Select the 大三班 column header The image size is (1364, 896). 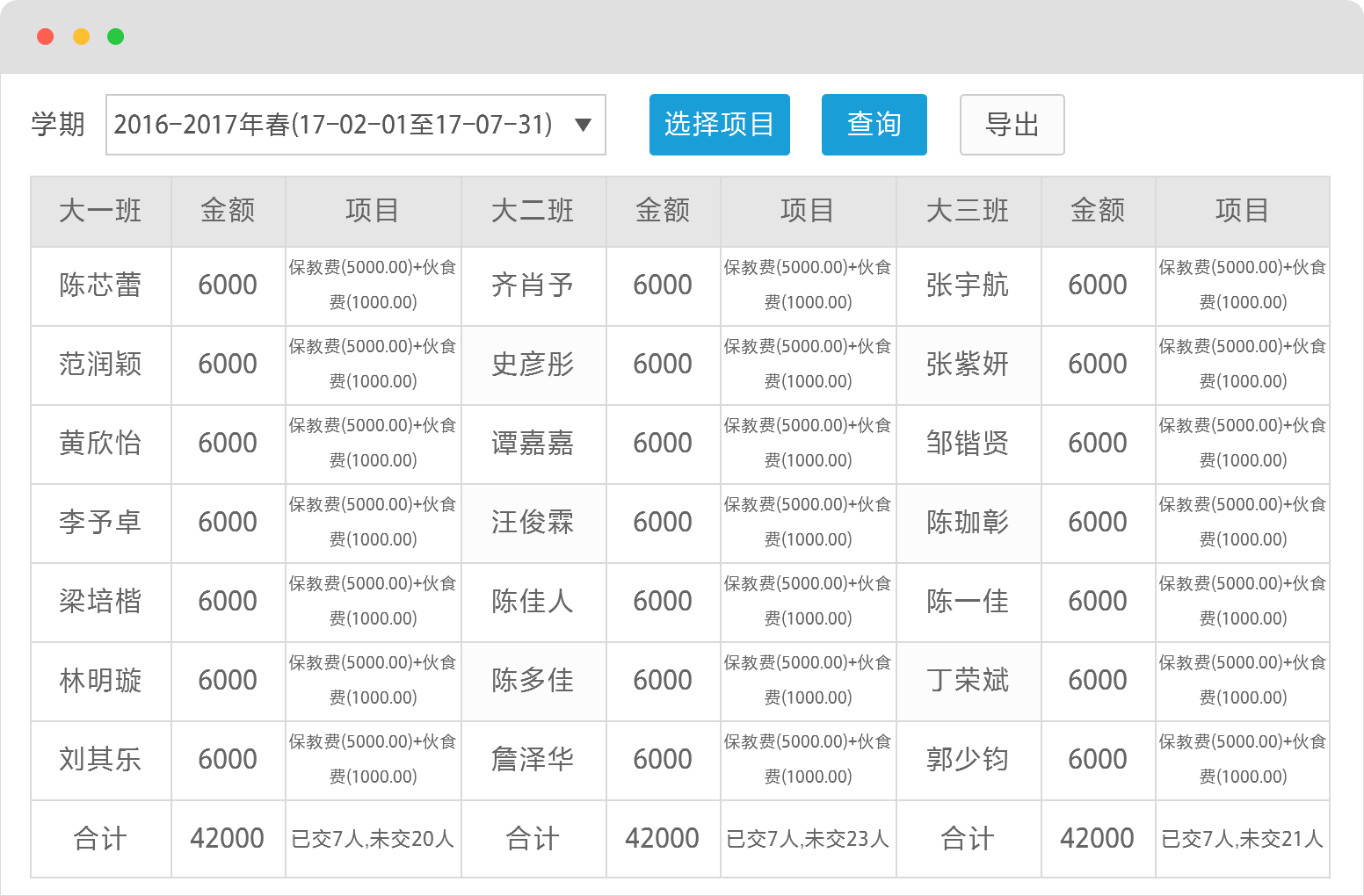[x=968, y=211]
